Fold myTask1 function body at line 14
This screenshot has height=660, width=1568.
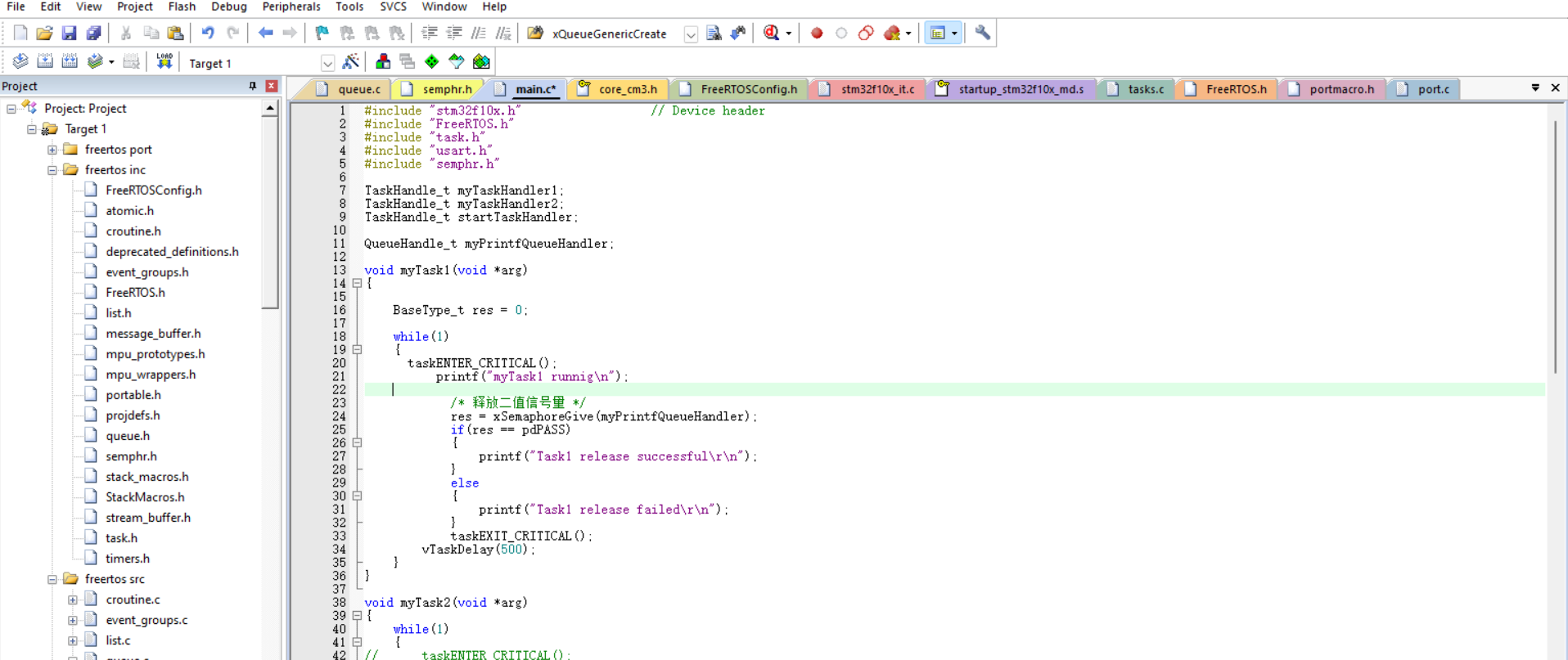point(357,283)
